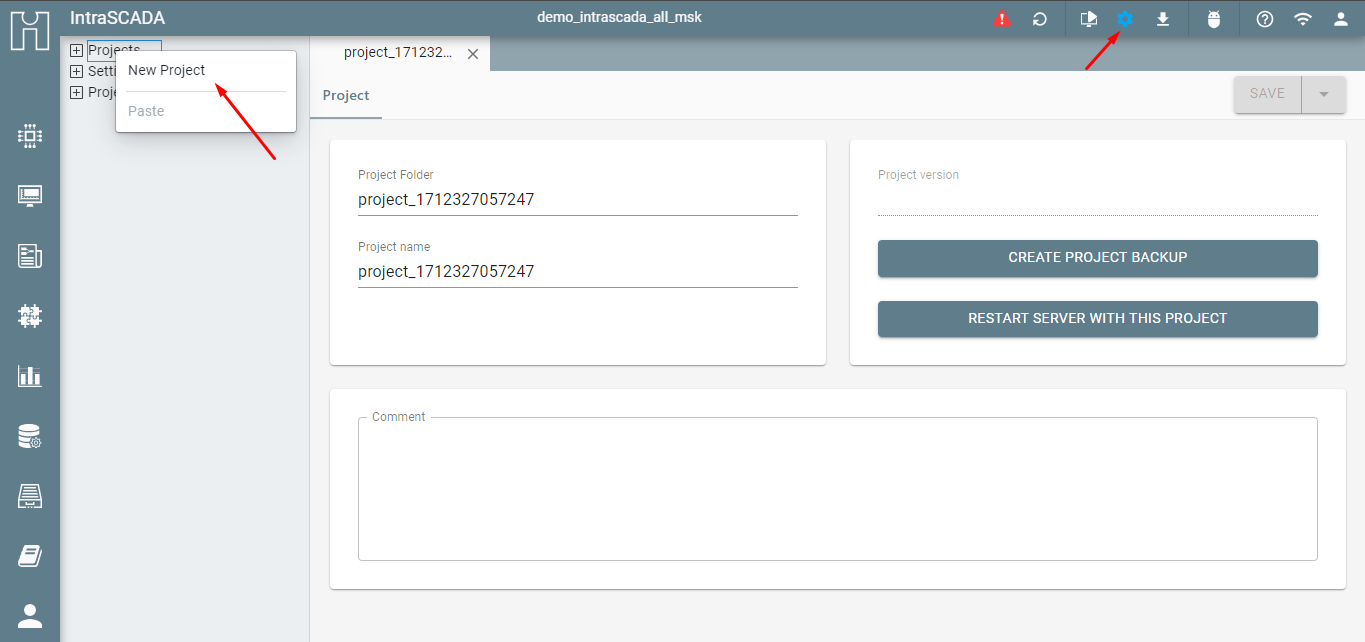Click RESTART SERVER WITH THIS PROJECT
This screenshot has width=1365, height=642.
(x=1098, y=319)
